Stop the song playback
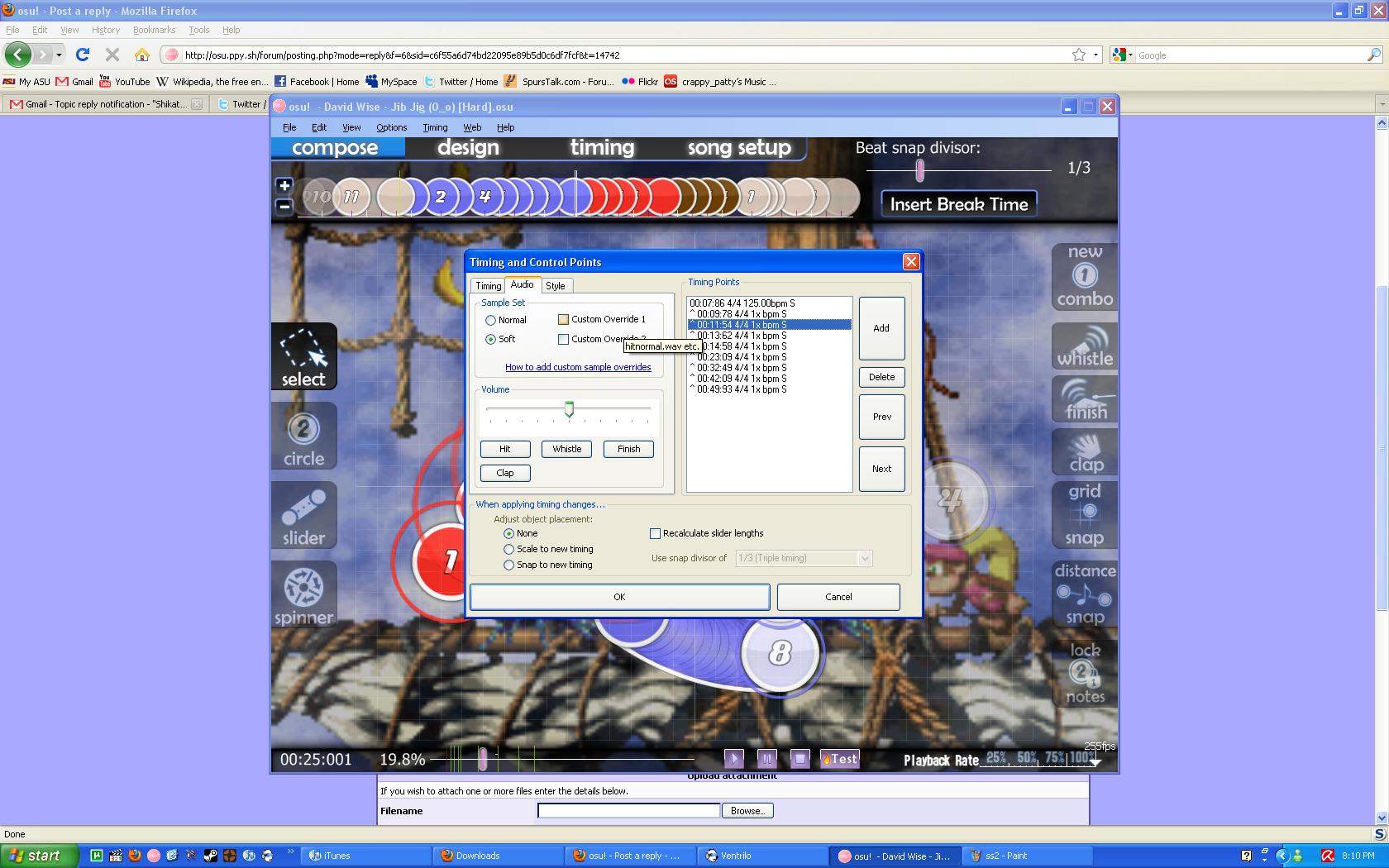 [x=800, y=758]
